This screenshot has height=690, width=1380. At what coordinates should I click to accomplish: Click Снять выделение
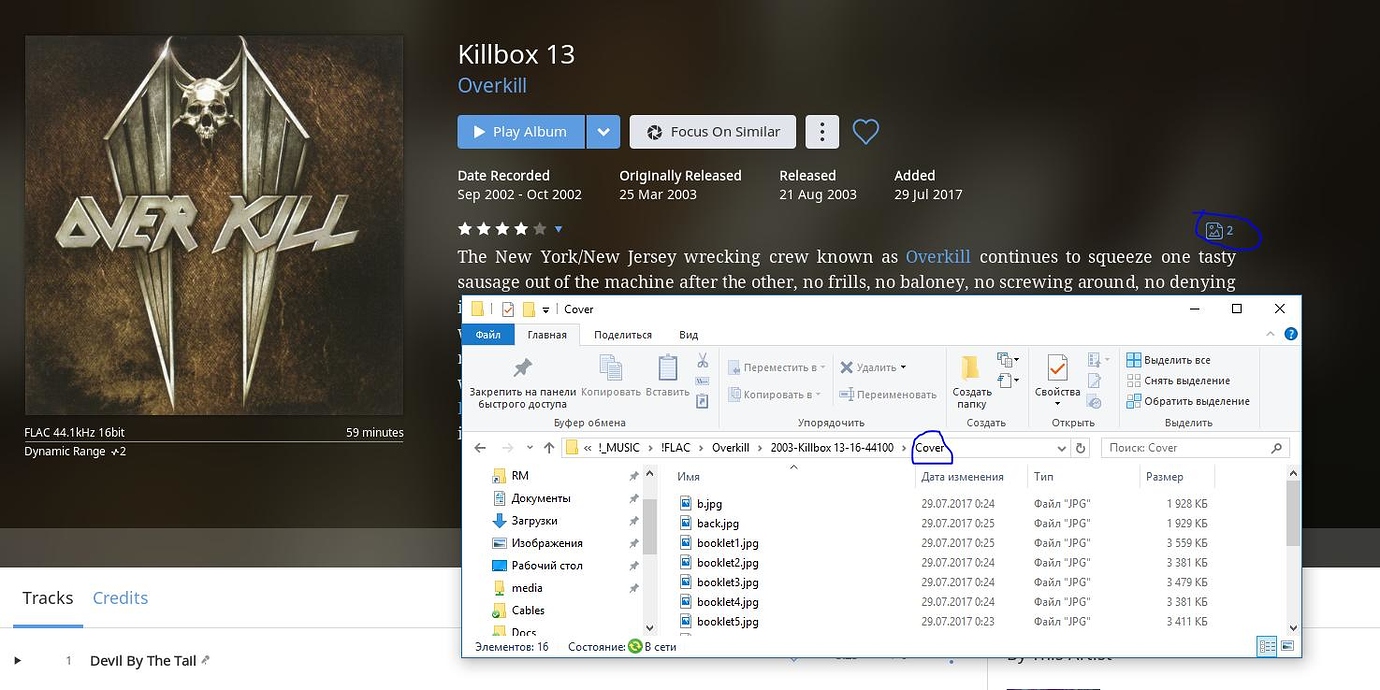coord(1178,381)
